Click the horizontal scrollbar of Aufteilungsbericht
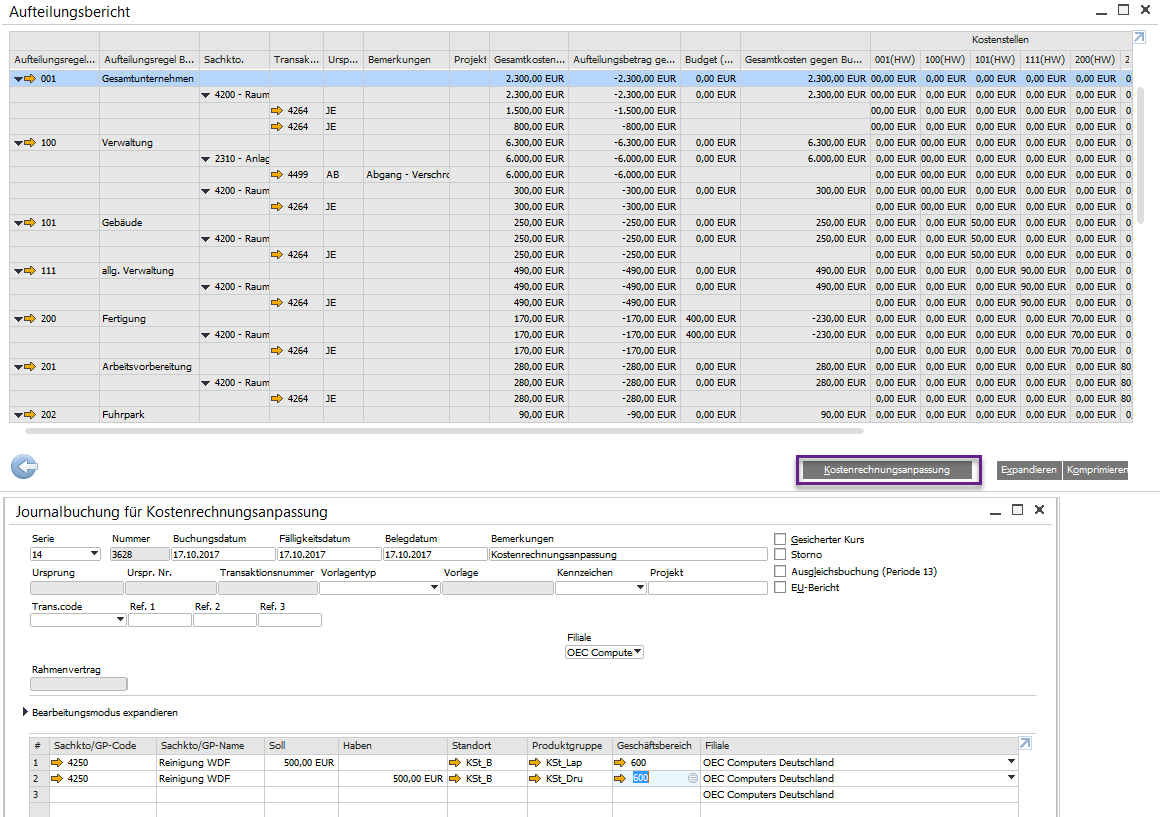The image size is (1160, 817). click(x=444, y=431)
